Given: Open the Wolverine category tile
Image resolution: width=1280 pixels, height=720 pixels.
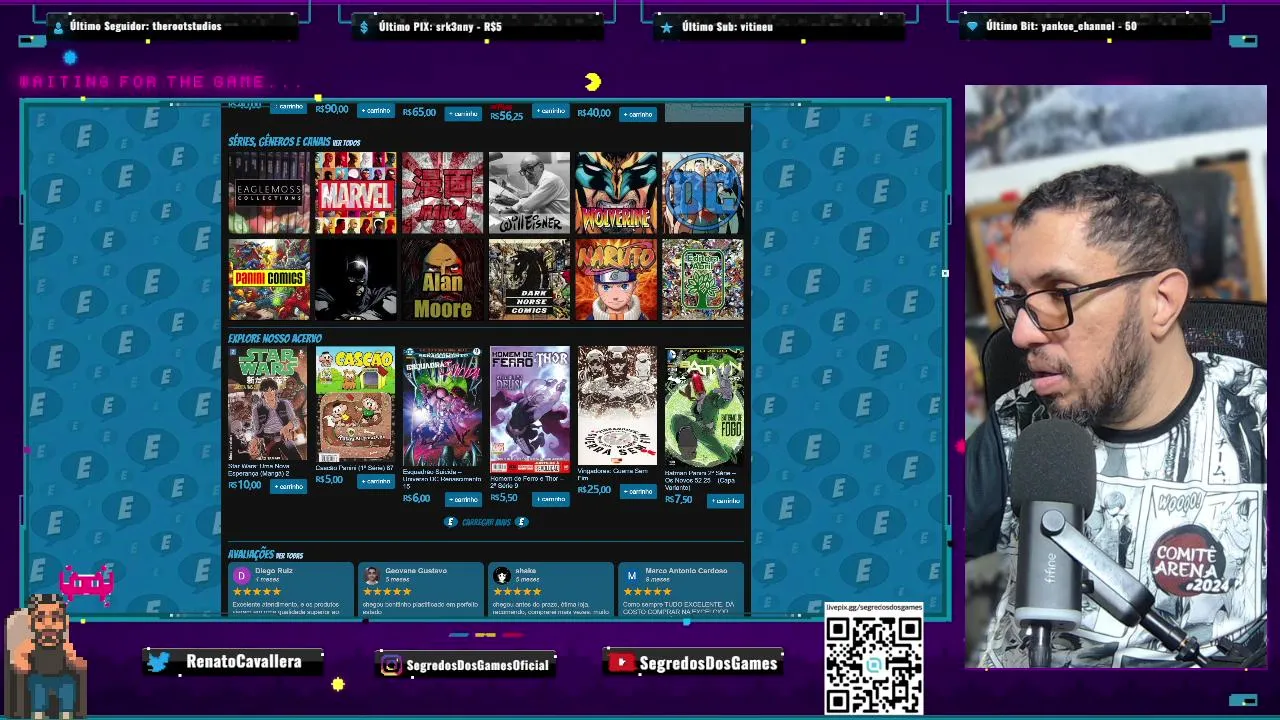Looking at the screenshot, I should click(x=616, y=193).
